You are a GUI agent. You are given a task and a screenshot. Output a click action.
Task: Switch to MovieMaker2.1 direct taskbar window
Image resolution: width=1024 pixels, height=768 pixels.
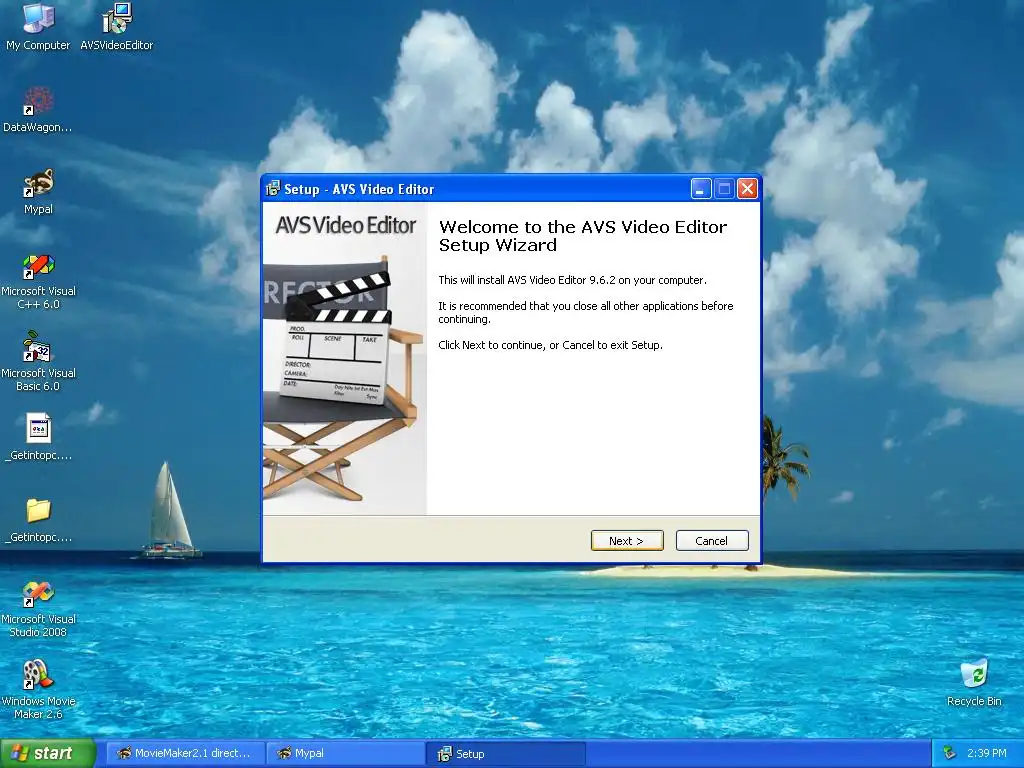pyautogui.click(x=185, y=753)
